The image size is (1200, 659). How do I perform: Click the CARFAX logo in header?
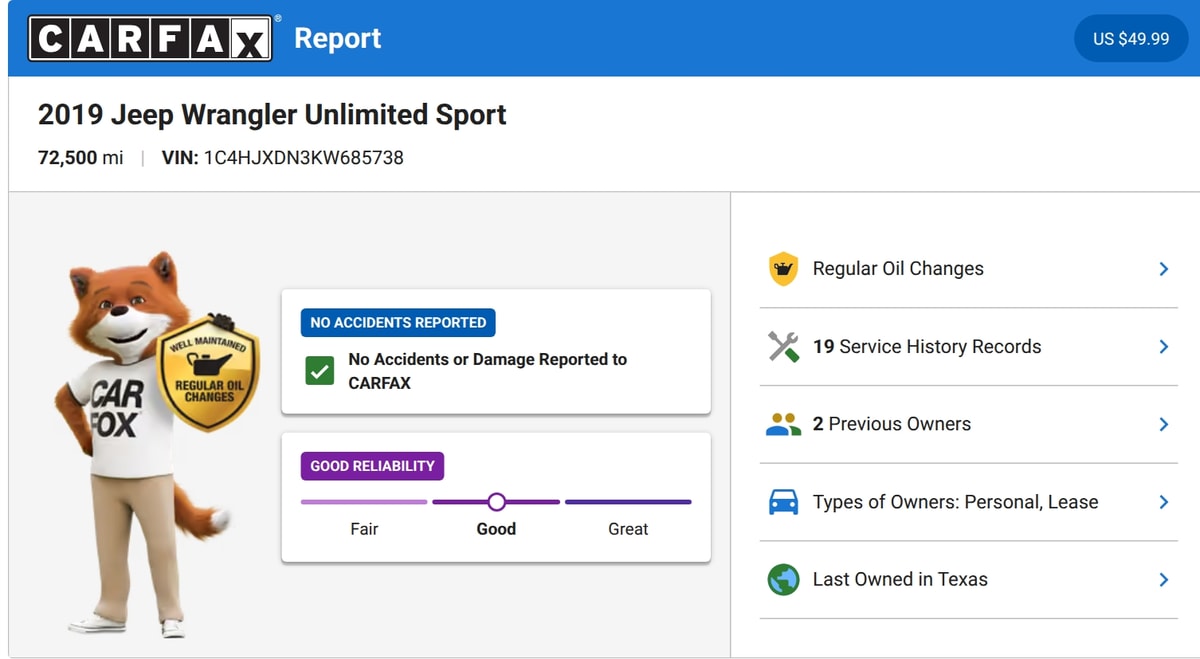[x=150, y=38]
